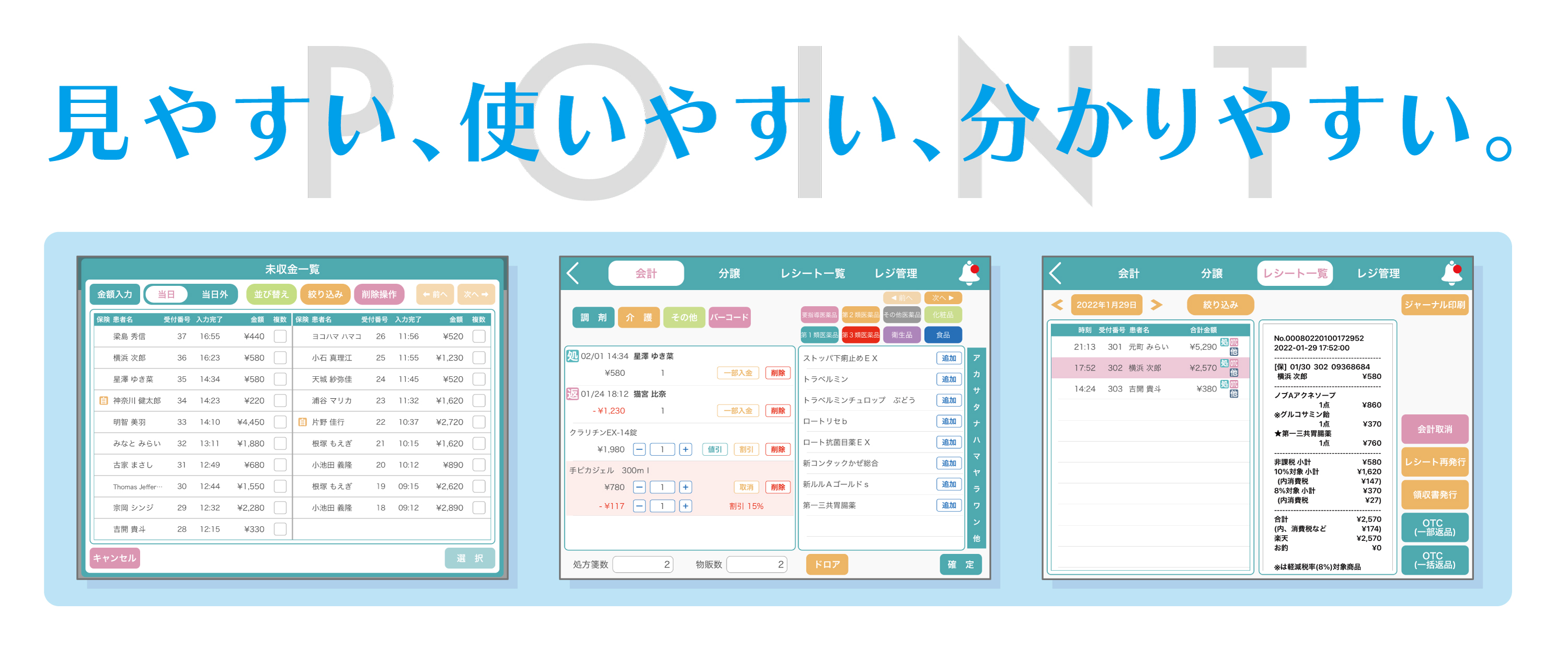Screen dimensions: 1568x648
Task: Select the 食品 product filter
Action: pos(942,334)
